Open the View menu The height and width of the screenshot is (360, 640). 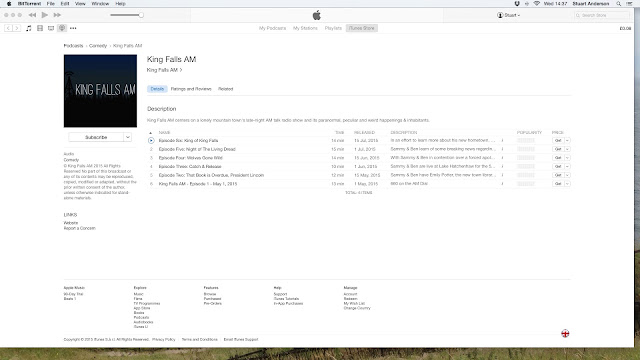point(80,4)
